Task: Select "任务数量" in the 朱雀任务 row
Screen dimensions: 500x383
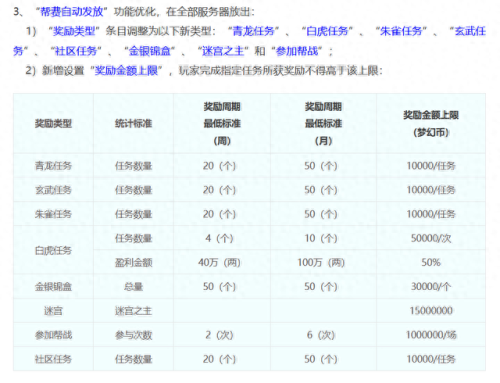Action: [x=133, y=214]
